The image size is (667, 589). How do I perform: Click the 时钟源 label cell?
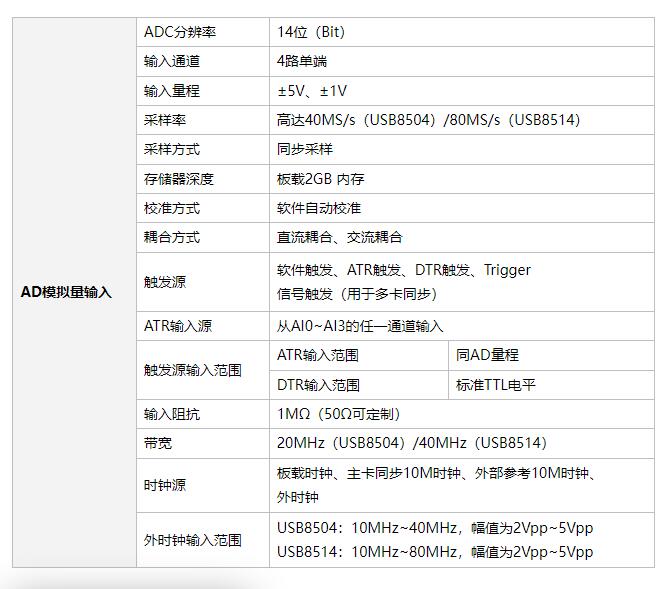[x=165, y=485]
